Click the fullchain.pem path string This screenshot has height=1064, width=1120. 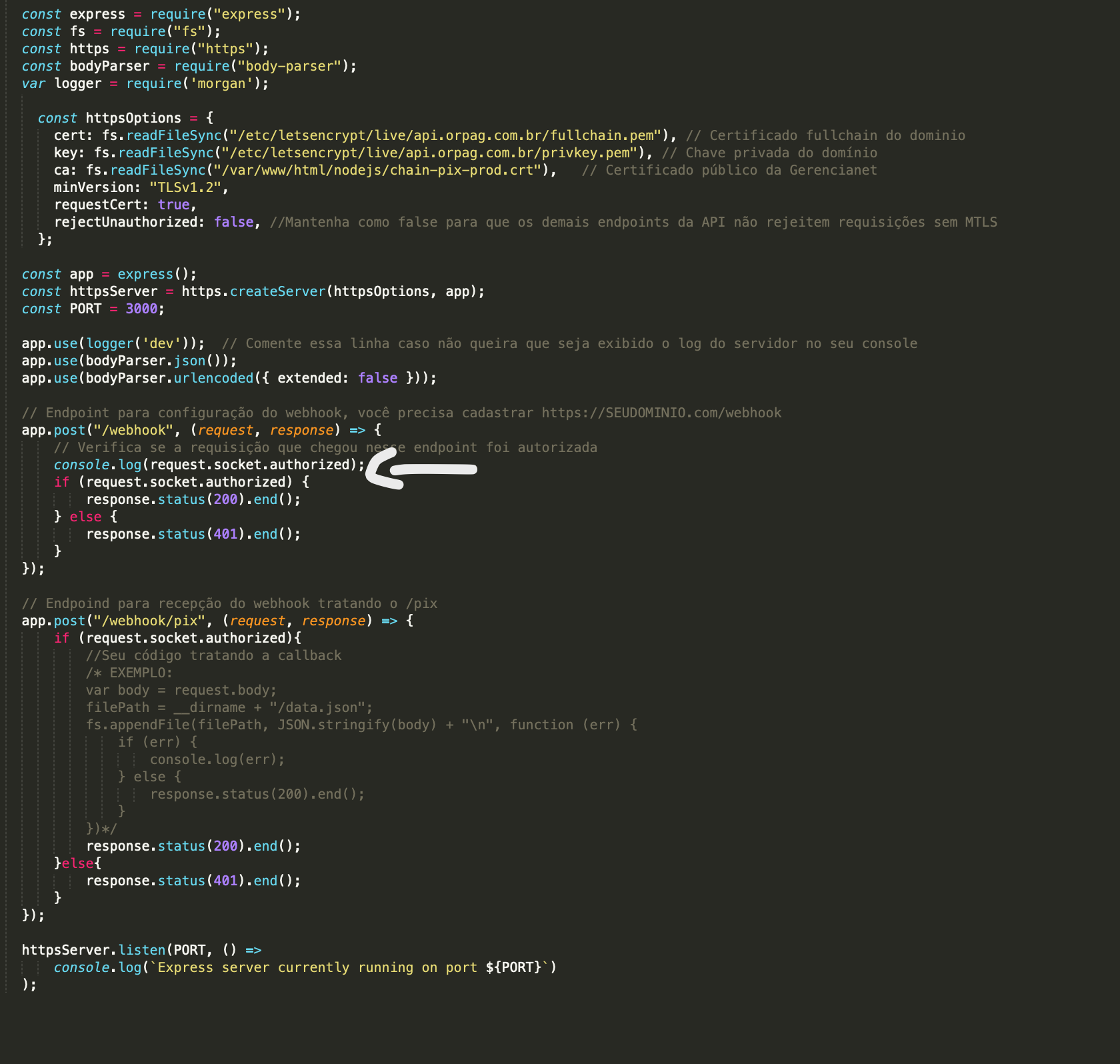tap(445, 135)
